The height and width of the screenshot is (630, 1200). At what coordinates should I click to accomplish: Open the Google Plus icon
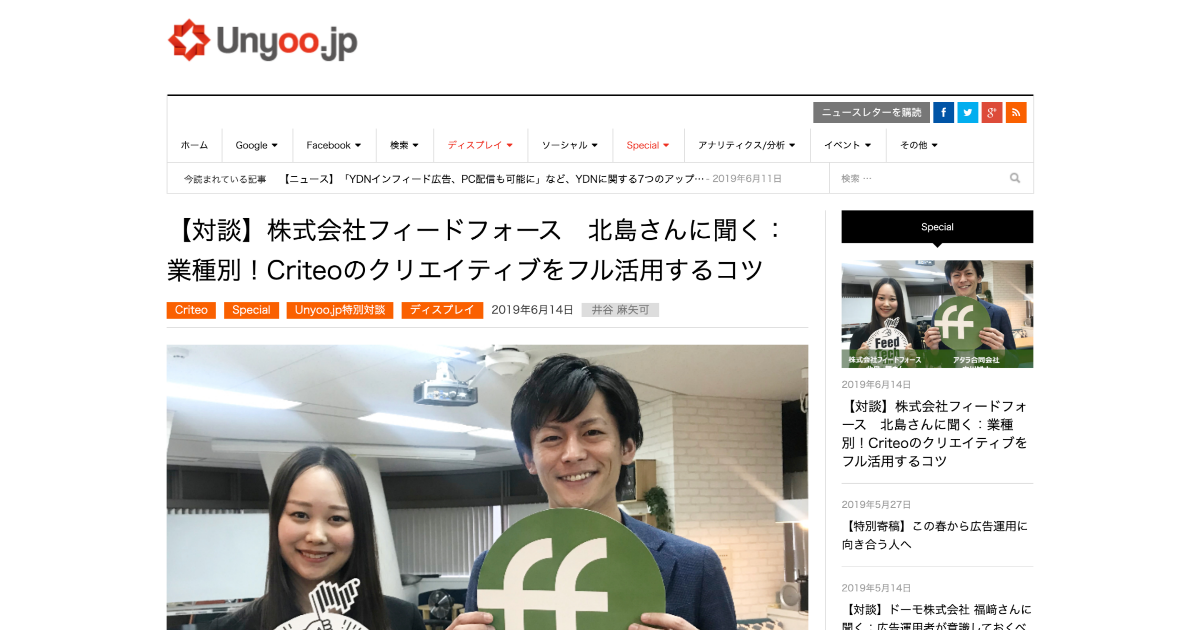tap(992, 113)
